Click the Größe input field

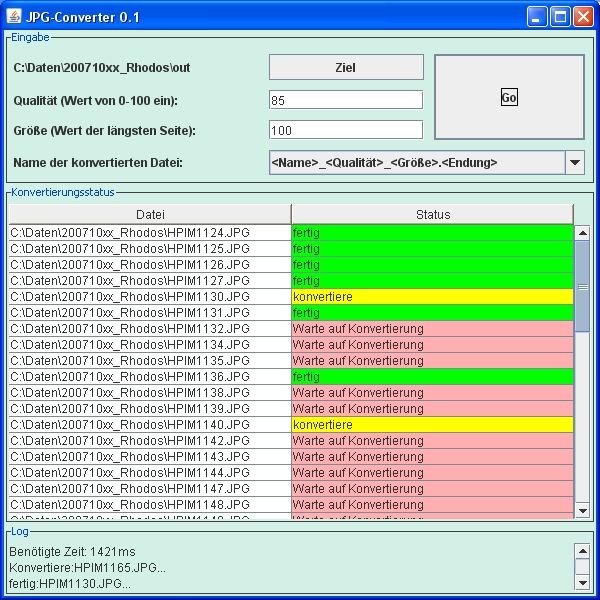(x=345, y=130)
